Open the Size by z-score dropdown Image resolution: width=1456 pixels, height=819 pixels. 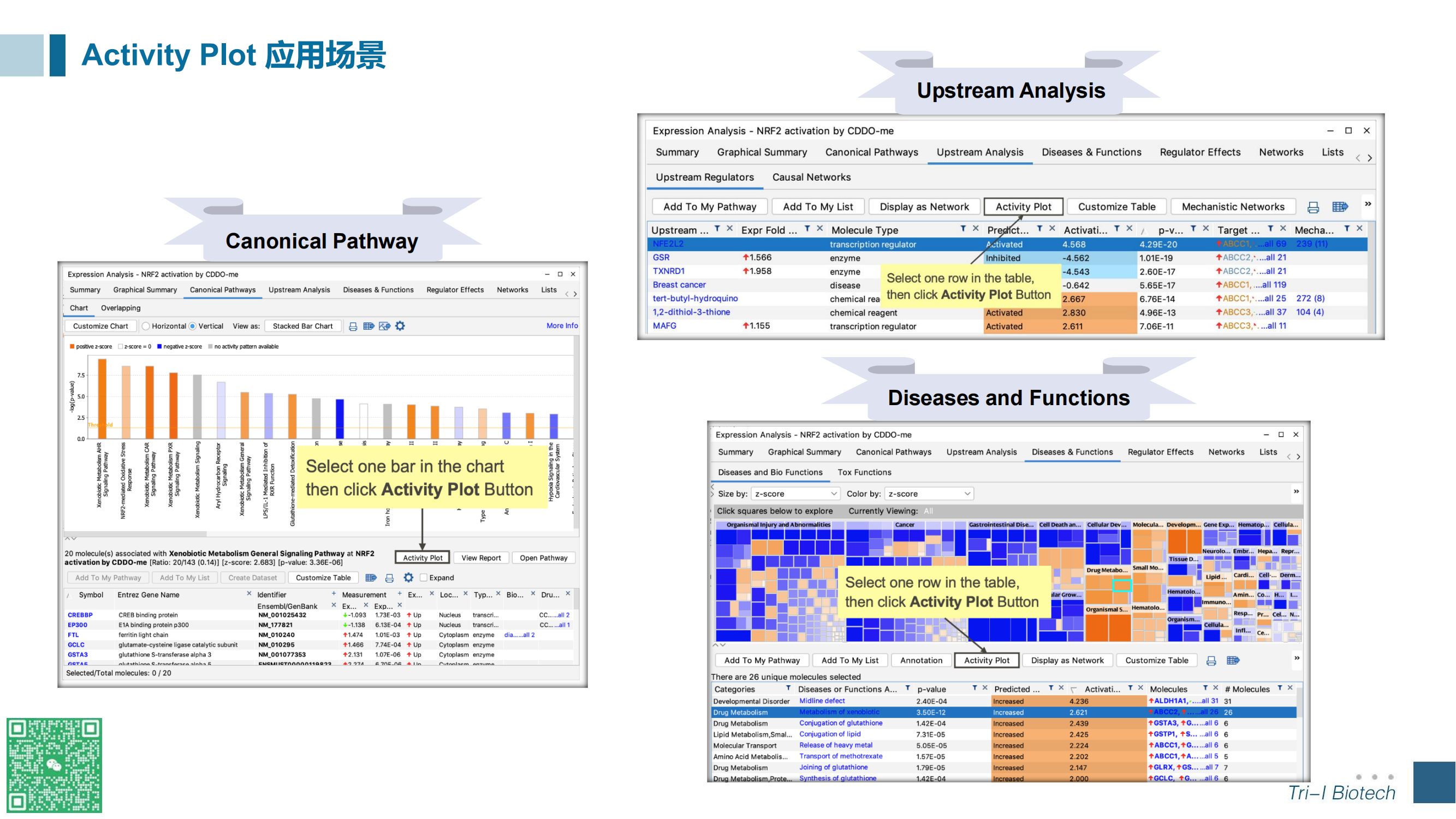[795, 494]
